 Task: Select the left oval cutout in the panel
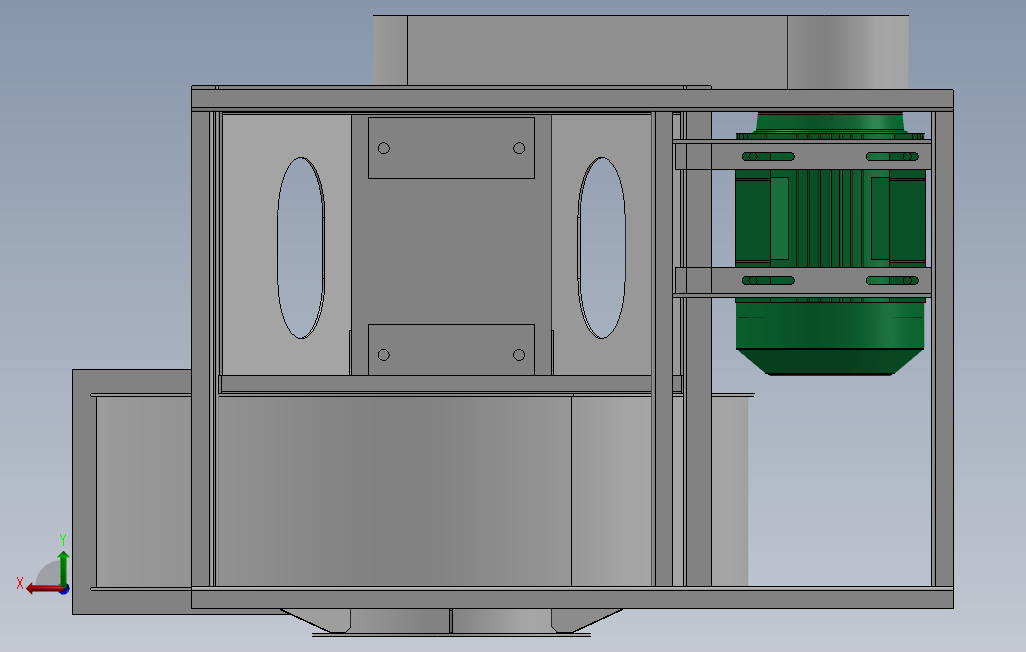click(x=301, y=247)
